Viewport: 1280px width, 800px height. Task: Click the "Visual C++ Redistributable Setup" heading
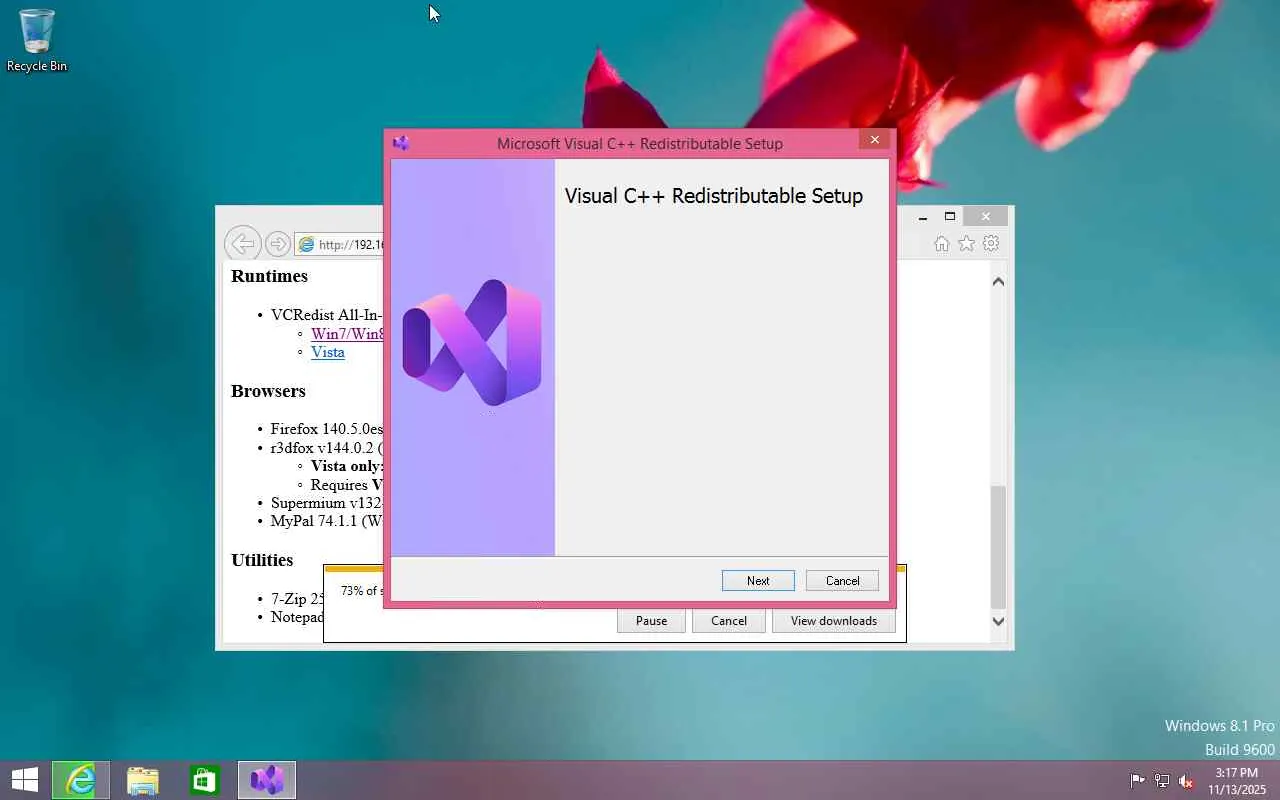(714, 196)
